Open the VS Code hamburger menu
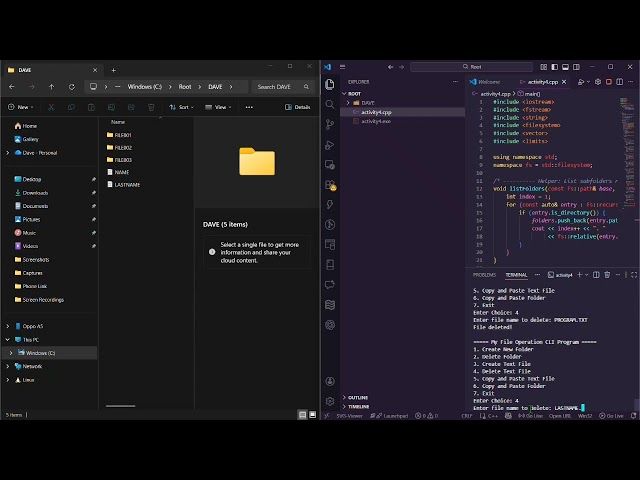Image resolution: width=640 pixels, height=480 pixels. (342, 67)
